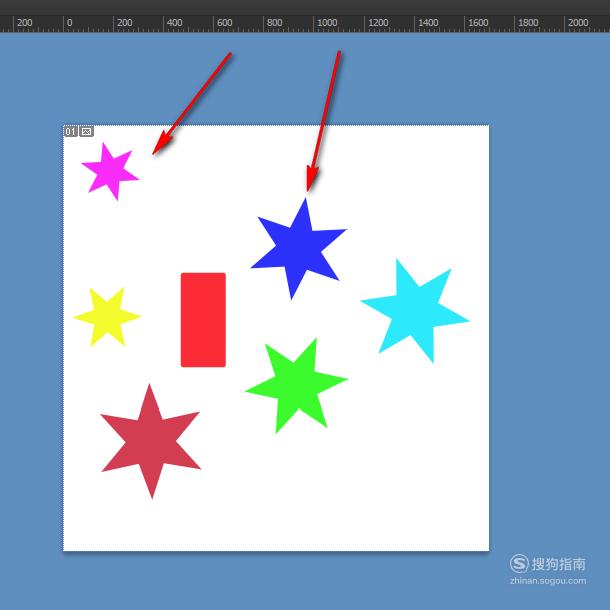Select the green star shape
Screen dimensions: 610x610
click(x=296, y=385)
